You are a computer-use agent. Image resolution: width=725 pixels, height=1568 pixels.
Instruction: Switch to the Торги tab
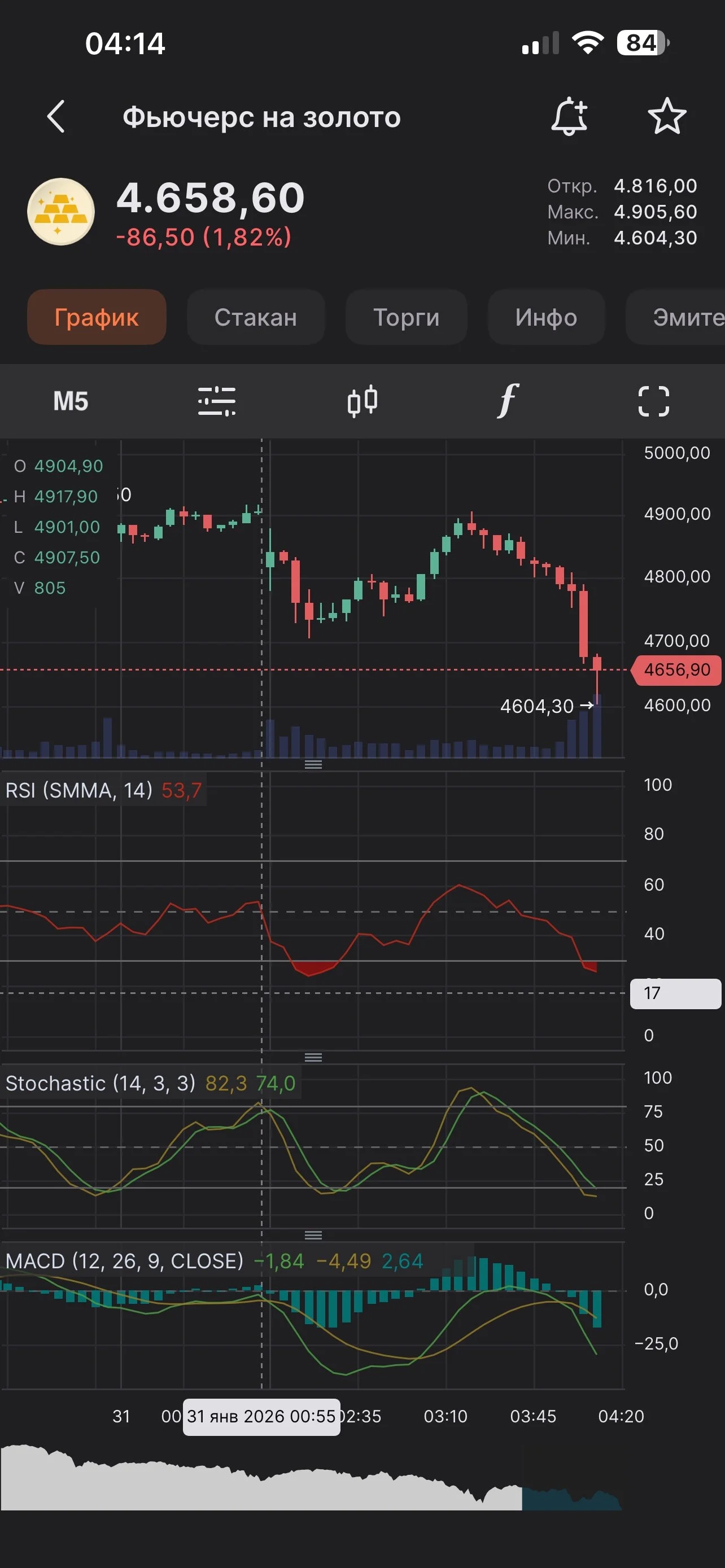pos(406,317)
